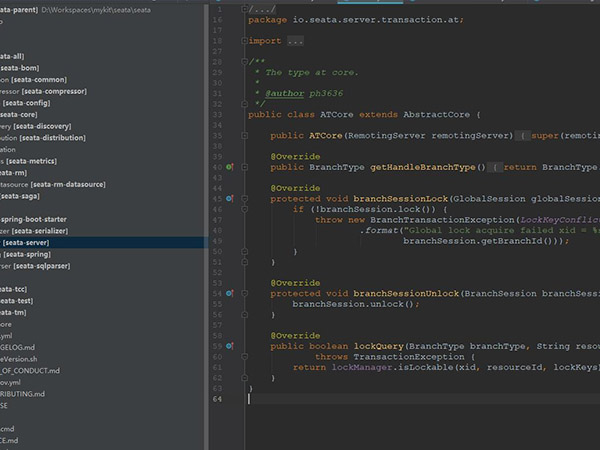600x450 pixels.
Task: Click the lockManager field reference
Action: point(363,367)
